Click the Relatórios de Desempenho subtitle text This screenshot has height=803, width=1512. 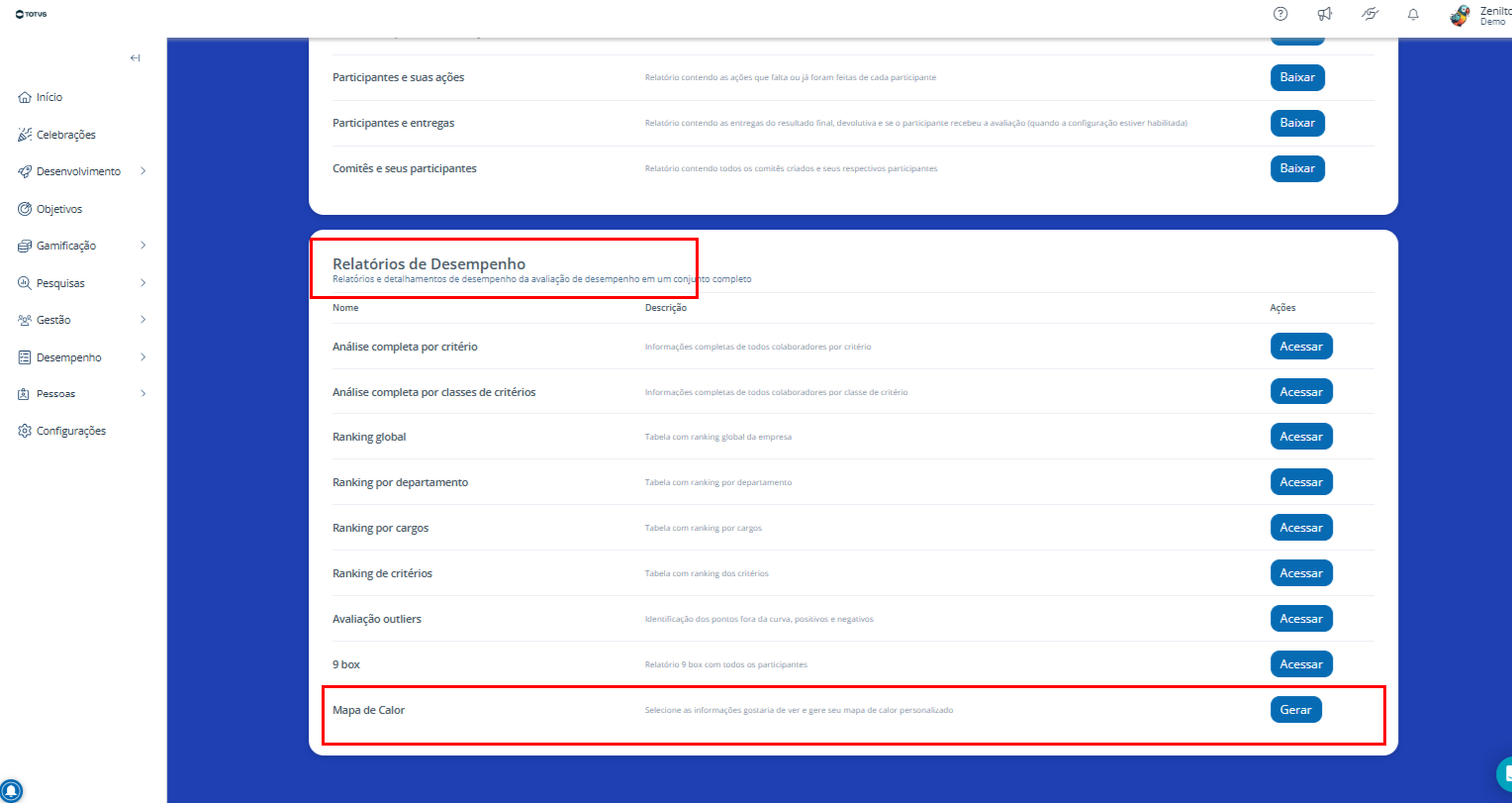click(x=542, y=279)
